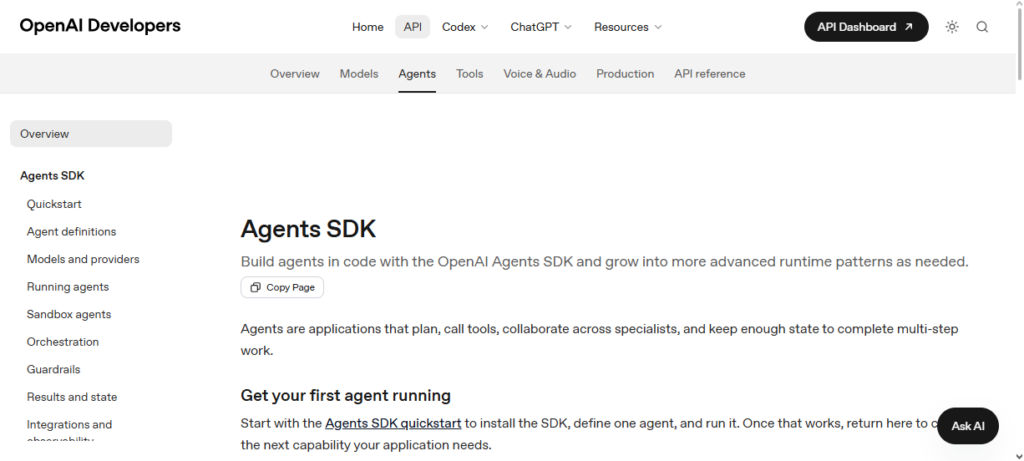Open Integrations and observability sidebar item

[69, 430]
